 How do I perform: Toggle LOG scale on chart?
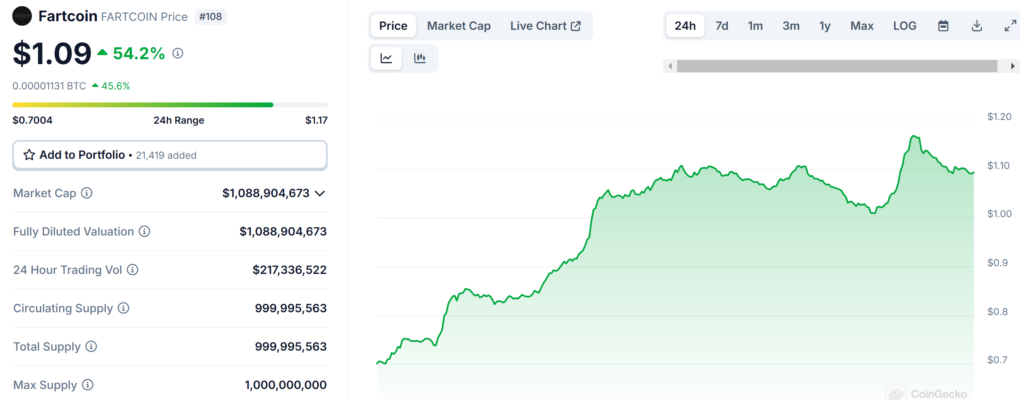click(904, 26)
